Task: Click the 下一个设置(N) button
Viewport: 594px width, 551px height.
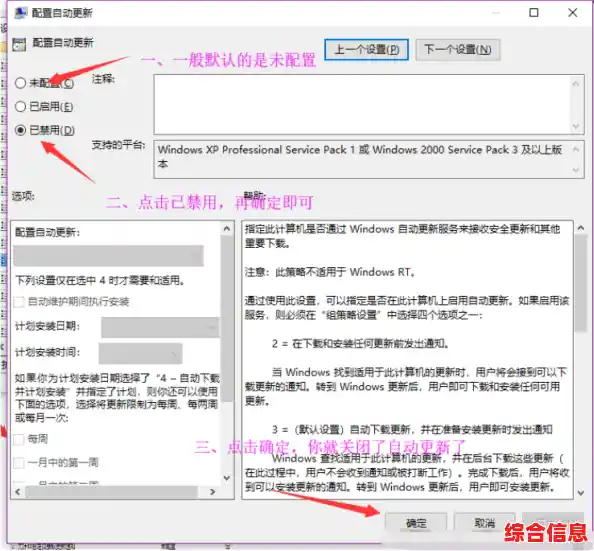Action: [458, 50]
